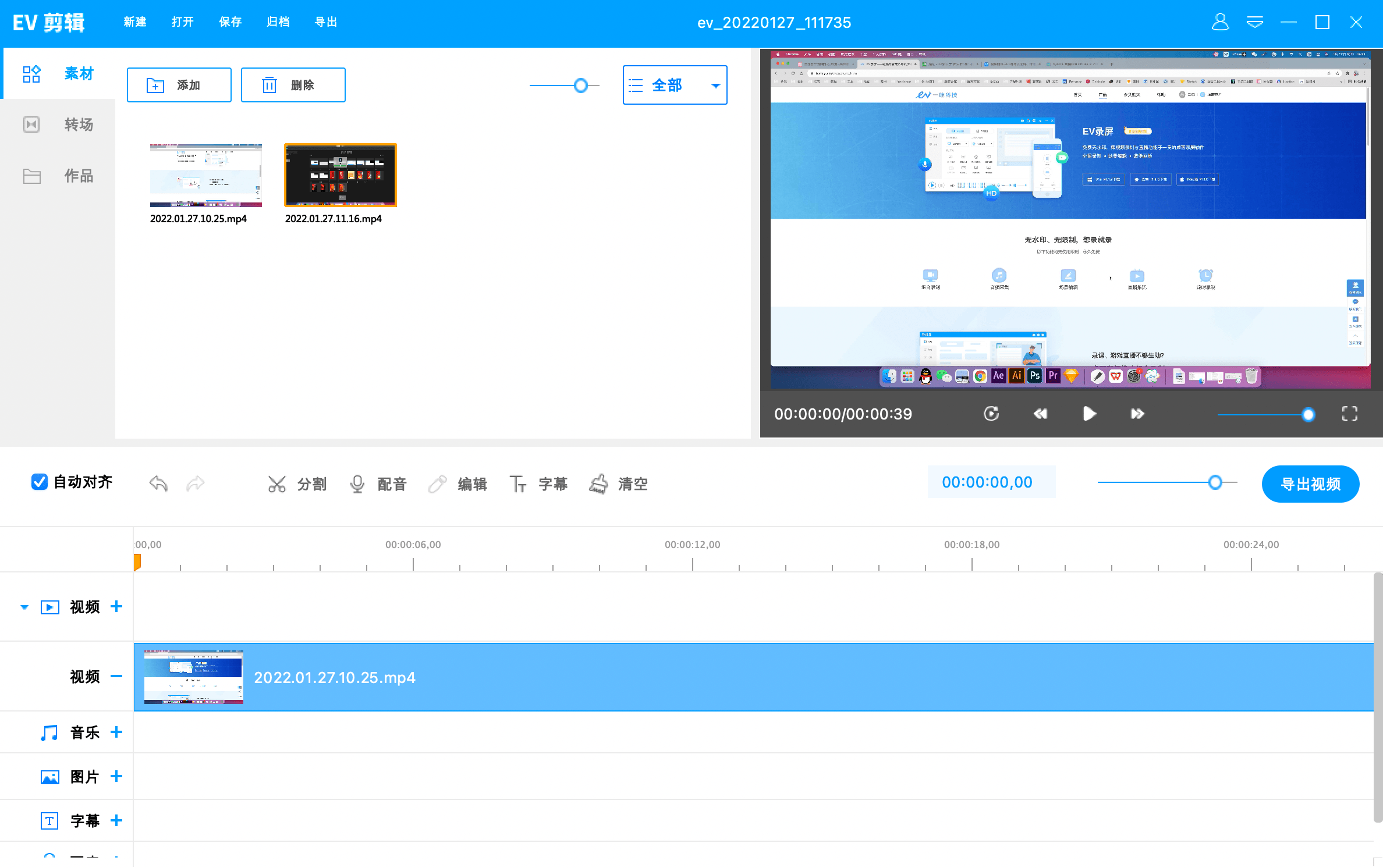1383x868 pixels.
Task: Click the clear (清空) broom icon
Action: 599,483
